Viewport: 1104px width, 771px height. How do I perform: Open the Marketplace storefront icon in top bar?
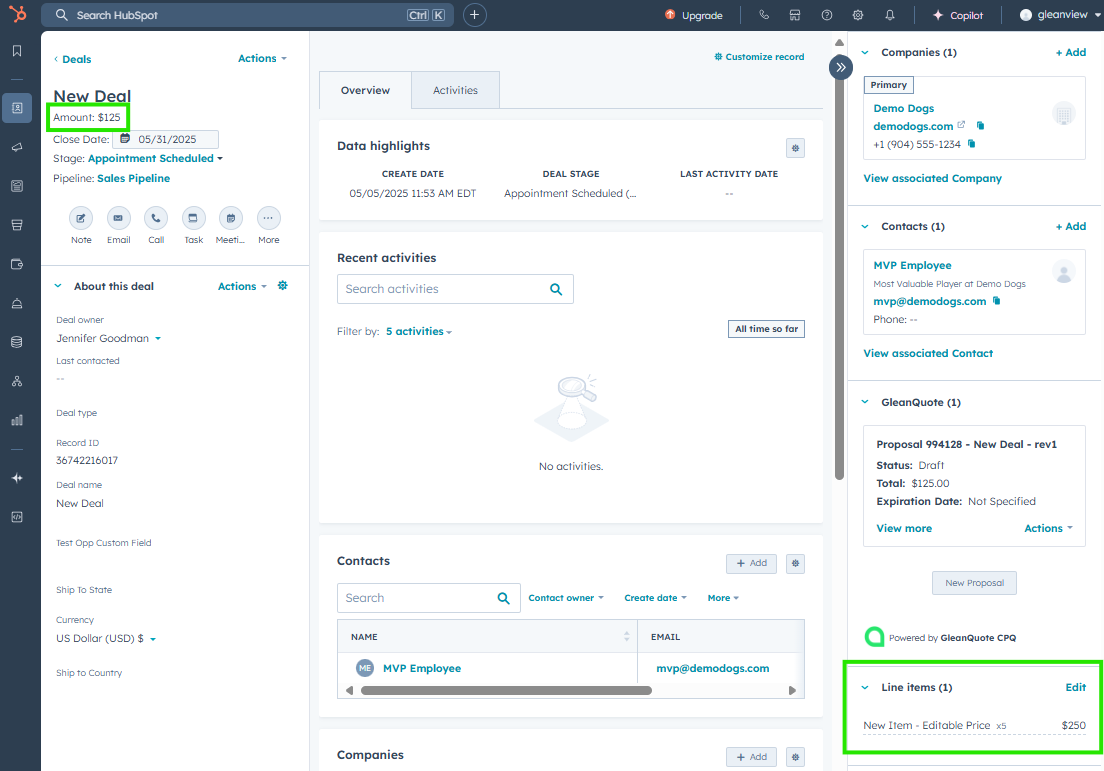pyautogui.click(x=795, y=15)
